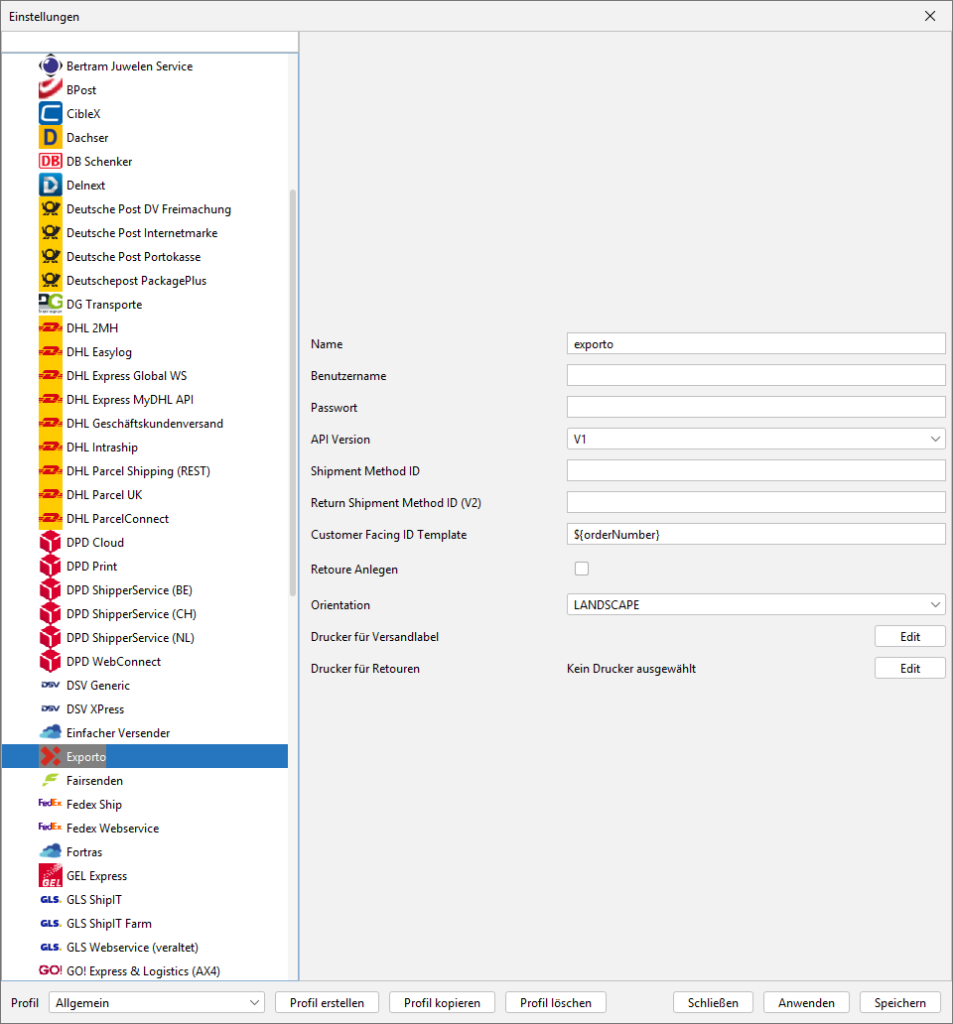This screenshot has height=1024, width=953.
Task: Open the Profil Allgemein dropdown
Action: [x=157, y=1003]
